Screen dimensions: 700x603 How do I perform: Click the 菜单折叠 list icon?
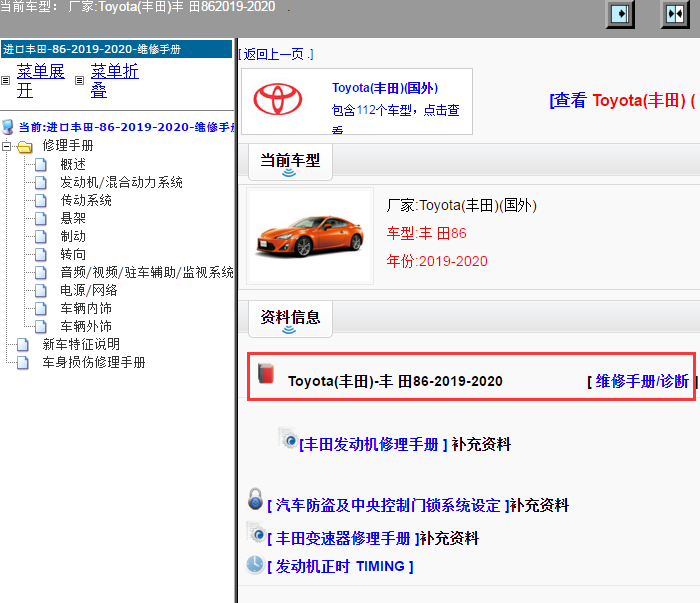(x=79, y=80)
